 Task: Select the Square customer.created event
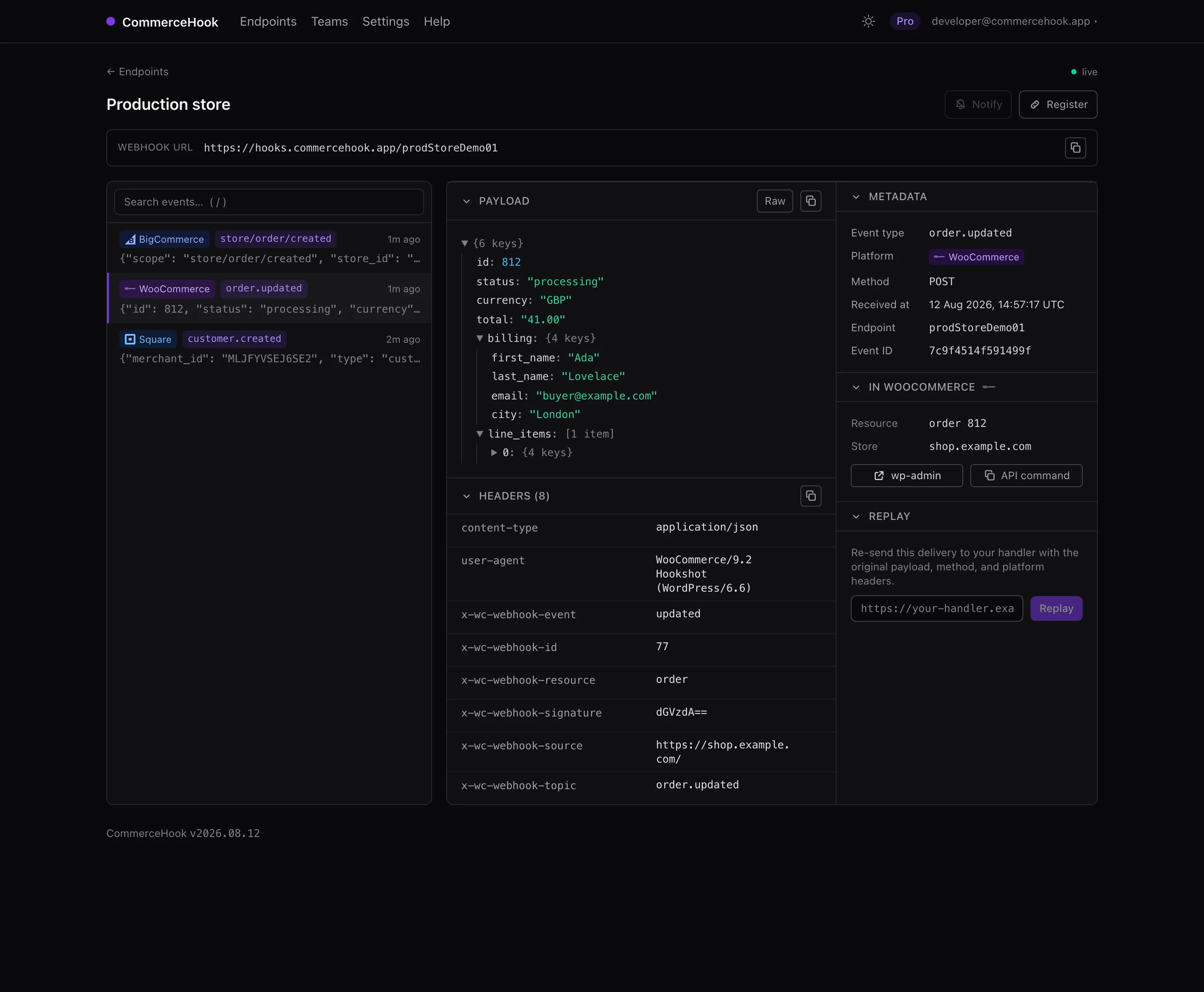(x=269, y=349)
